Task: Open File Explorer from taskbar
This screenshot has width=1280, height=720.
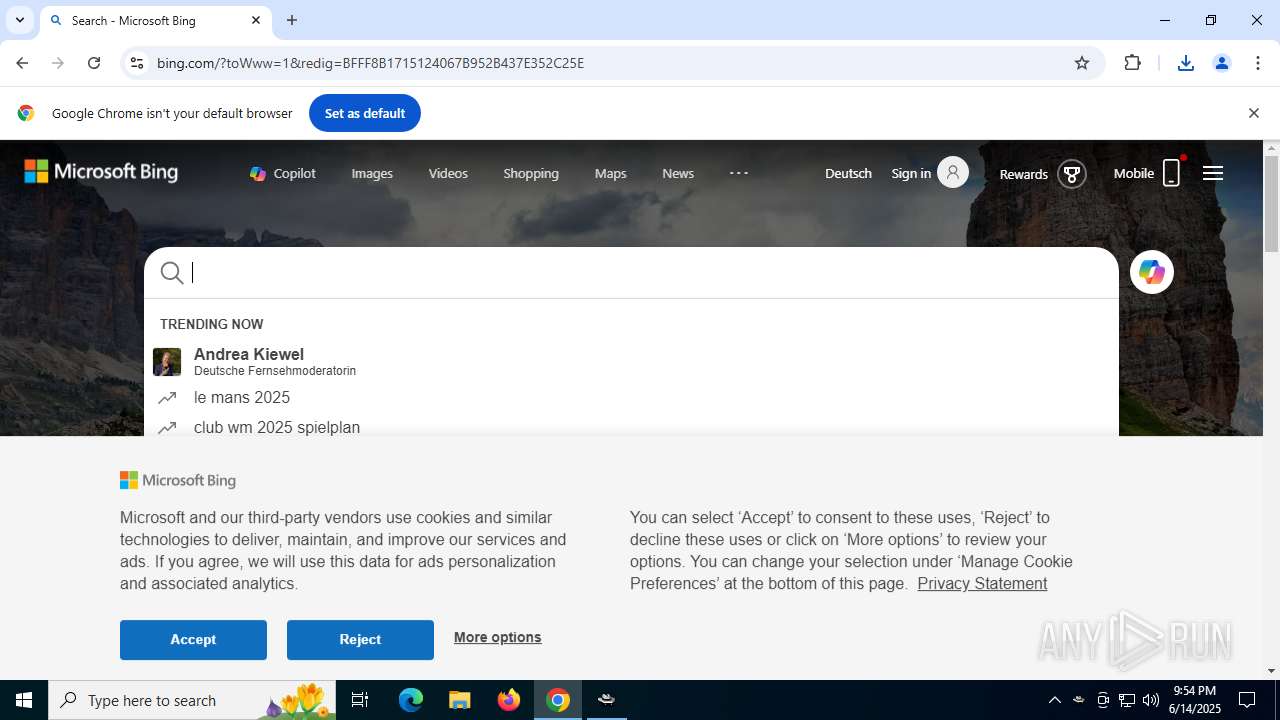Action: 459,700
